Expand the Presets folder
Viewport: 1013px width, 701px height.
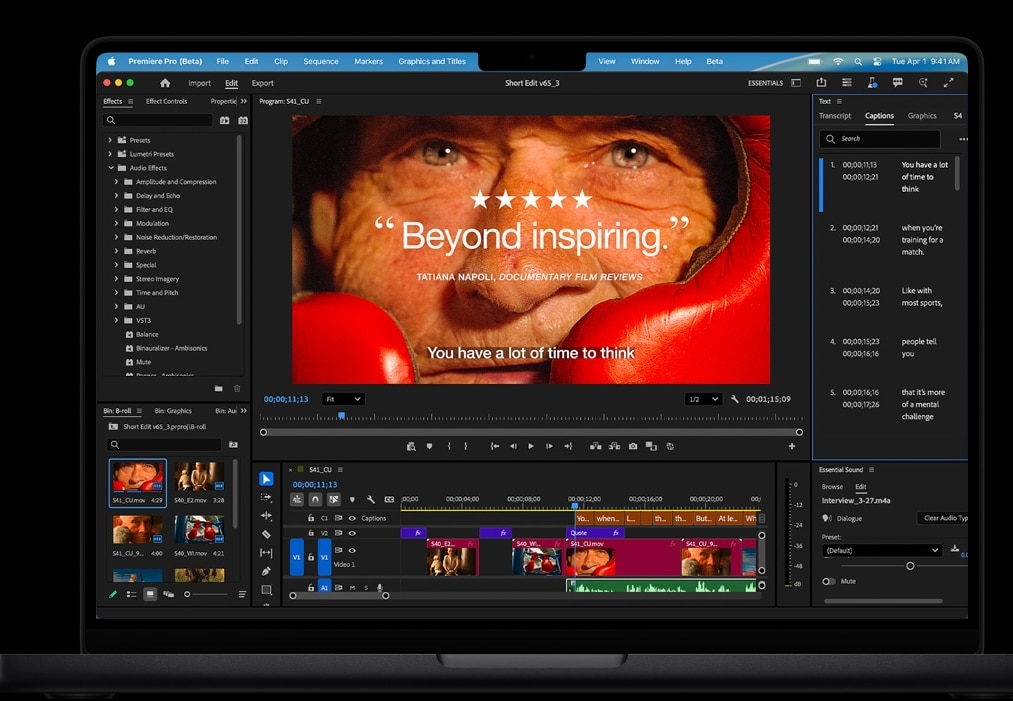click(x=110, y=140)
